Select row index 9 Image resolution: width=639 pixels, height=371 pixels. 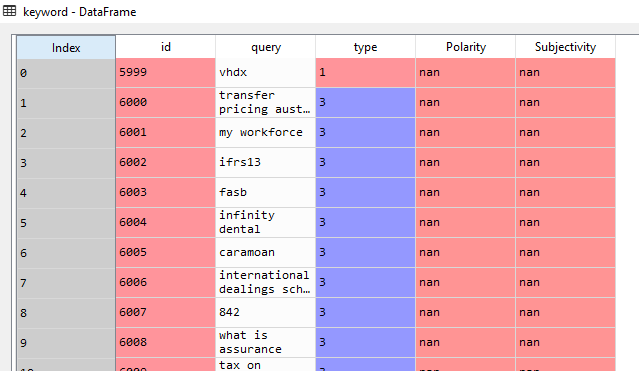pos(66,343)
